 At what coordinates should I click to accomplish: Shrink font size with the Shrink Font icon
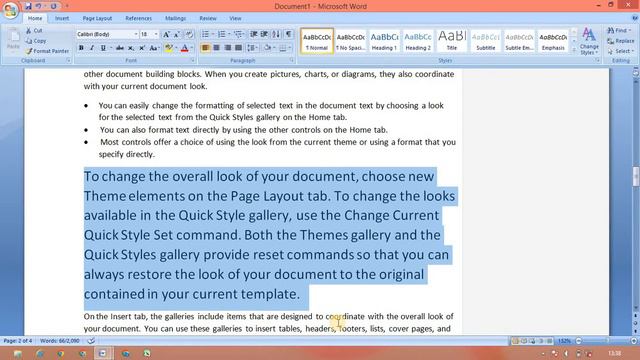(177, 35)
